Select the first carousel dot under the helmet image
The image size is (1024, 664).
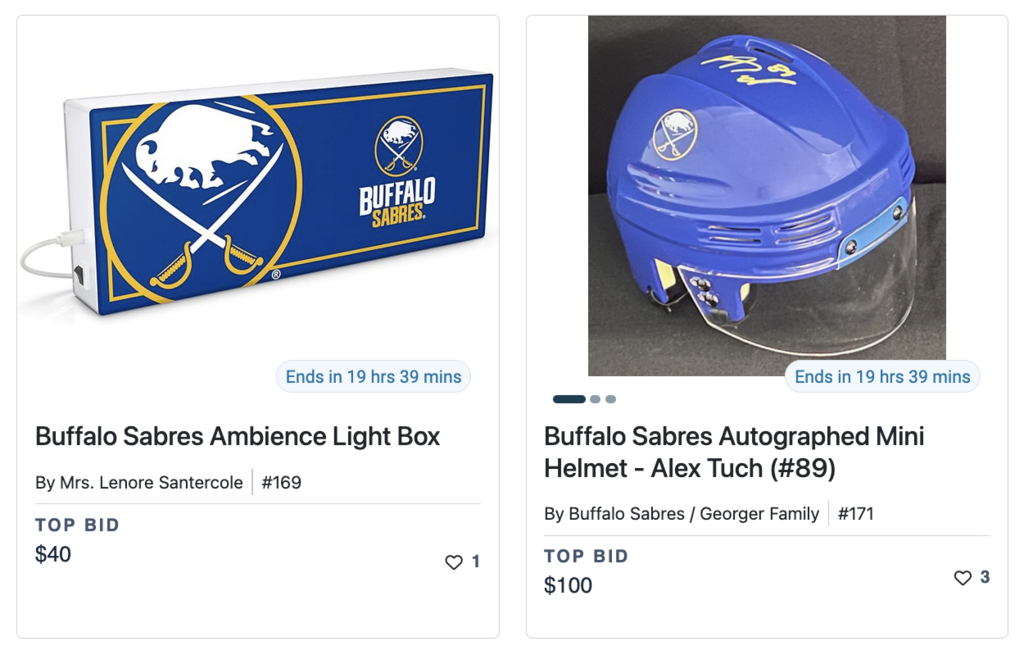[x=569, y=398]
